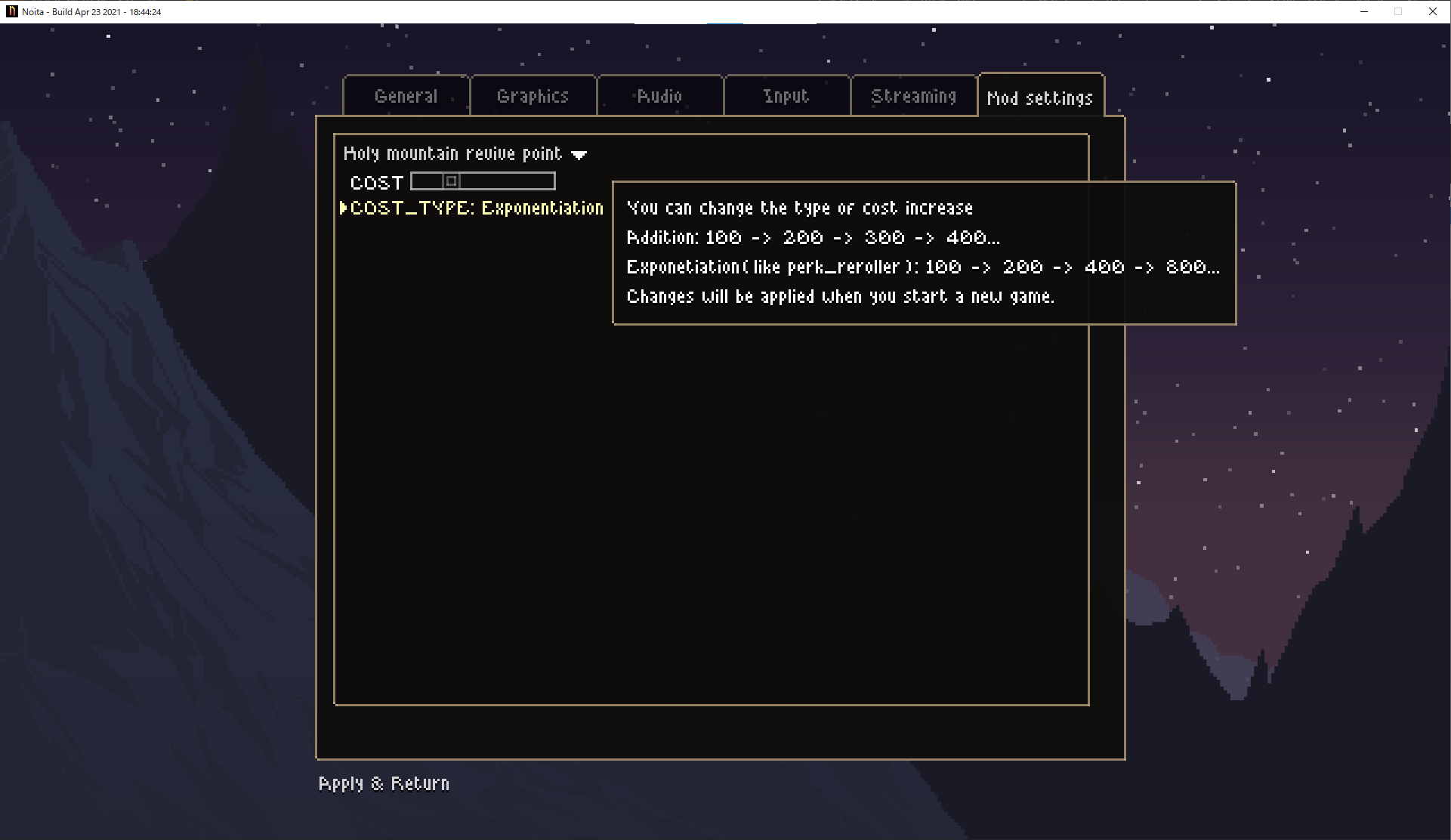Select the Mod settings tab
Screen dimensions: 1451x840
1040,97
